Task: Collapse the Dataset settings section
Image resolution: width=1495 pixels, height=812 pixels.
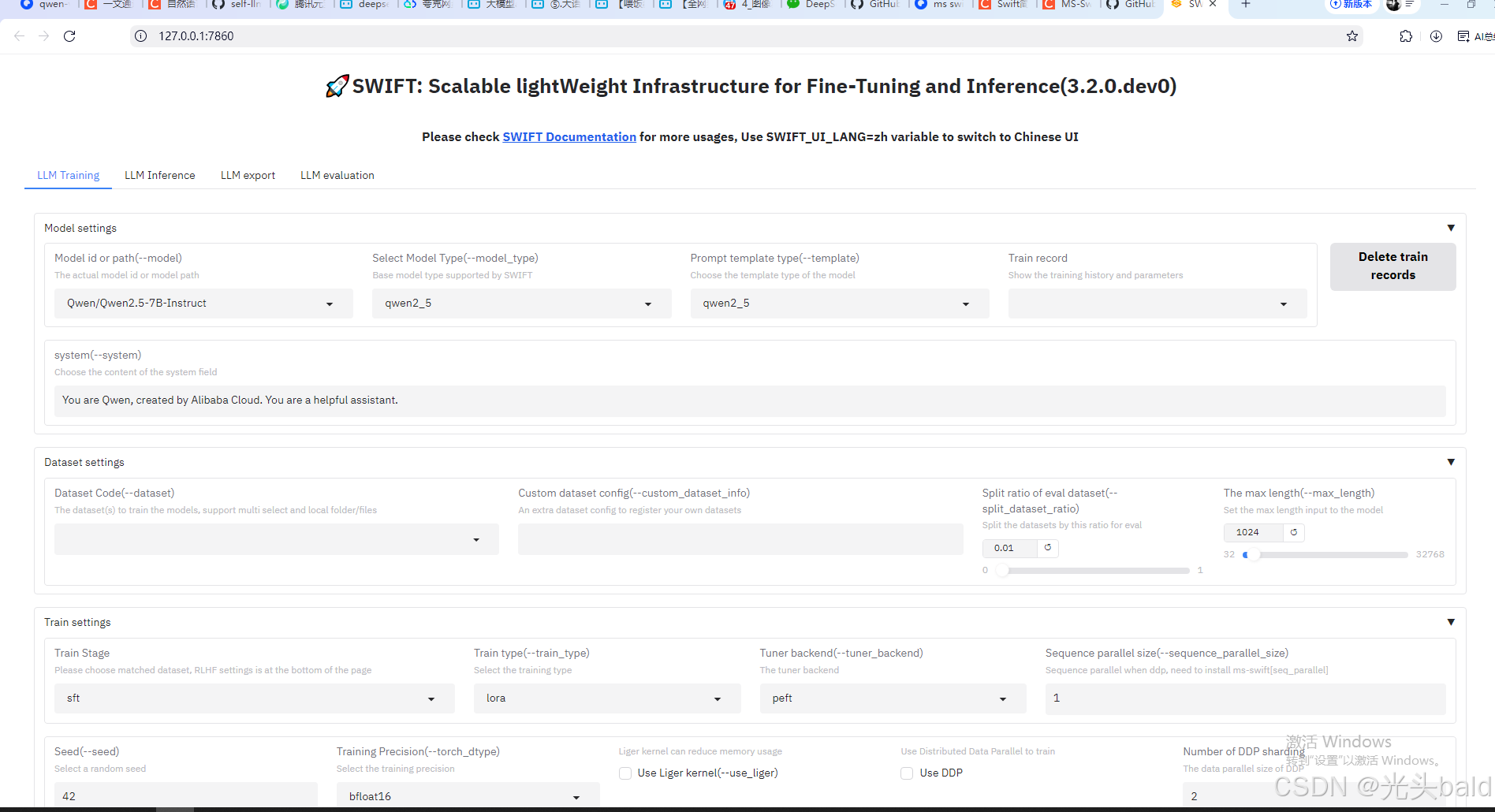Action: pos(1451,462)
